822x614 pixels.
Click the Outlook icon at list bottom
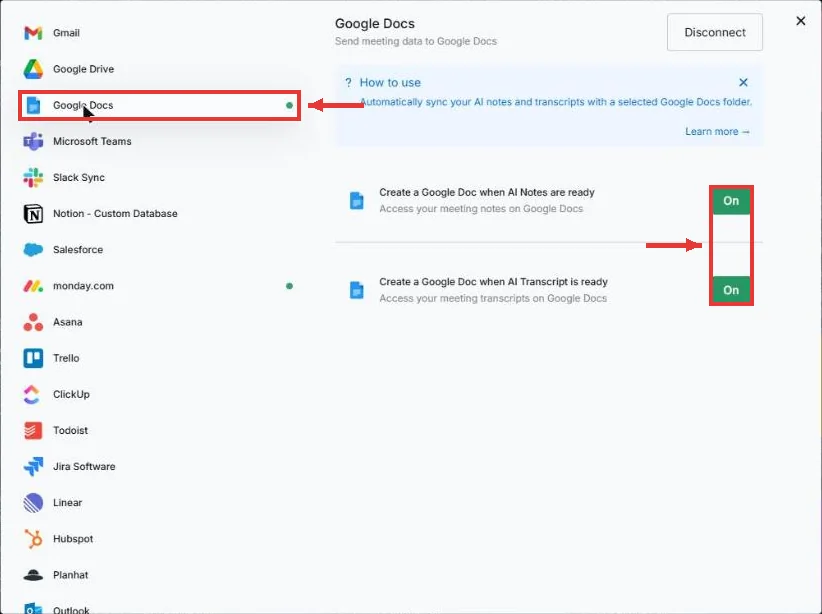(x=33, y=609)
